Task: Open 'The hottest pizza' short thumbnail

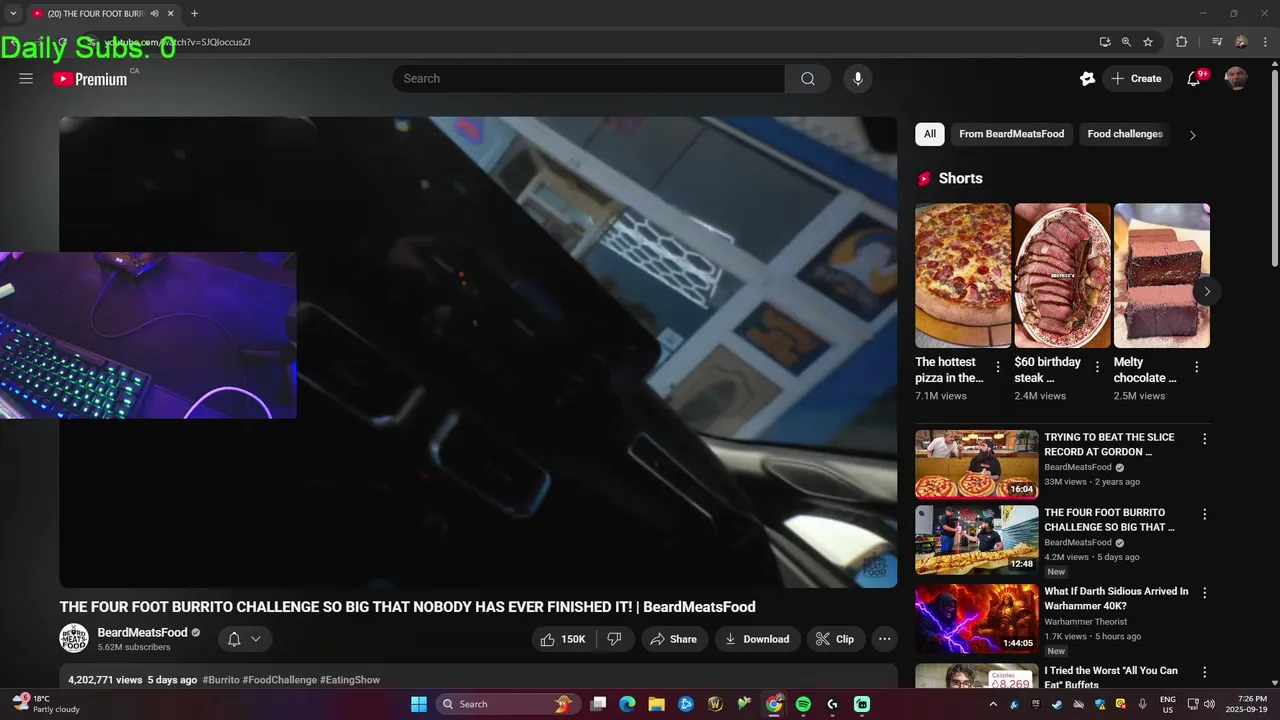Action: [x=963, y=276]
